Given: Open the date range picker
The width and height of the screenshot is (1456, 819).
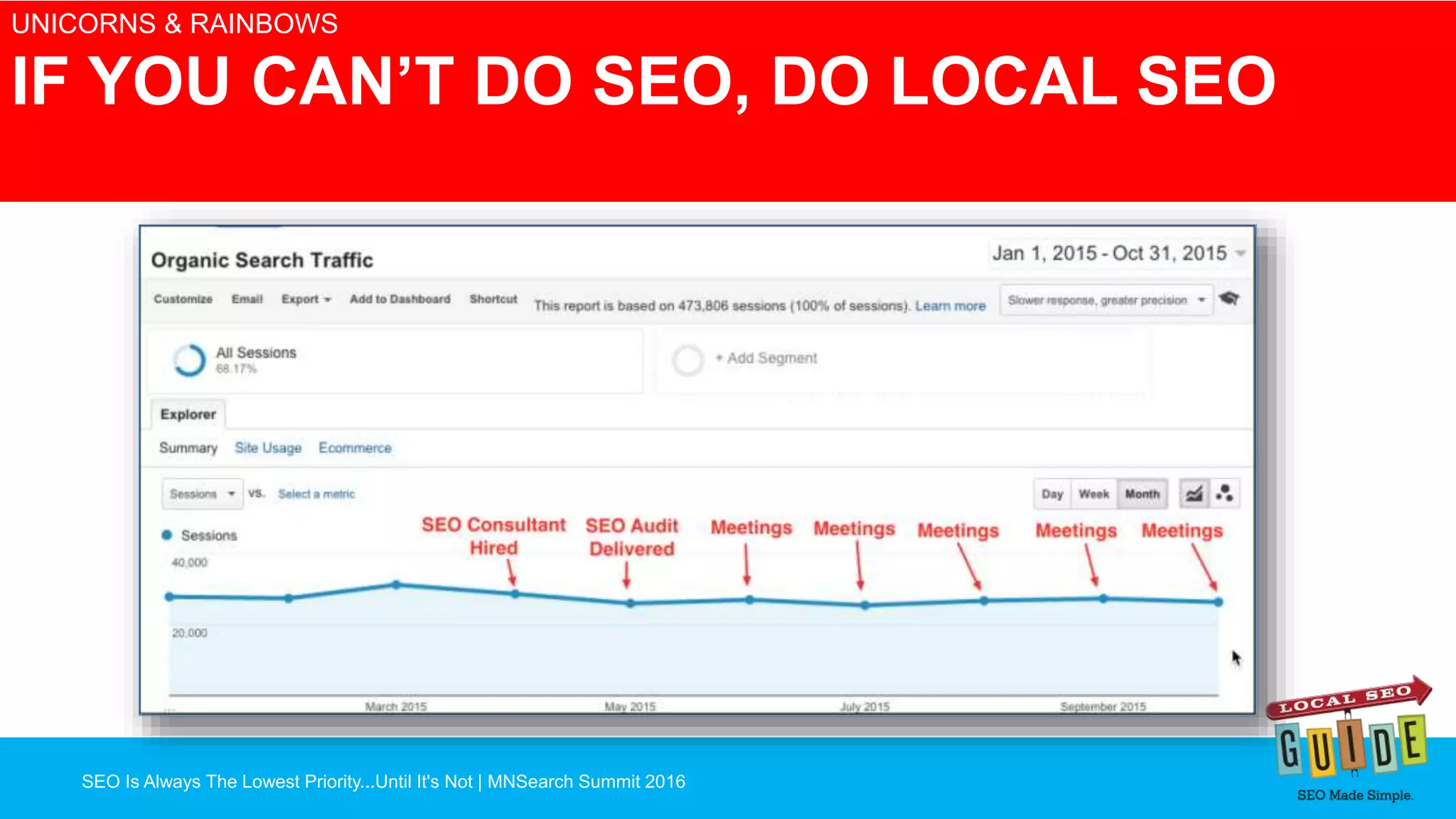Looking at the screenshot, I should 1118,253.
